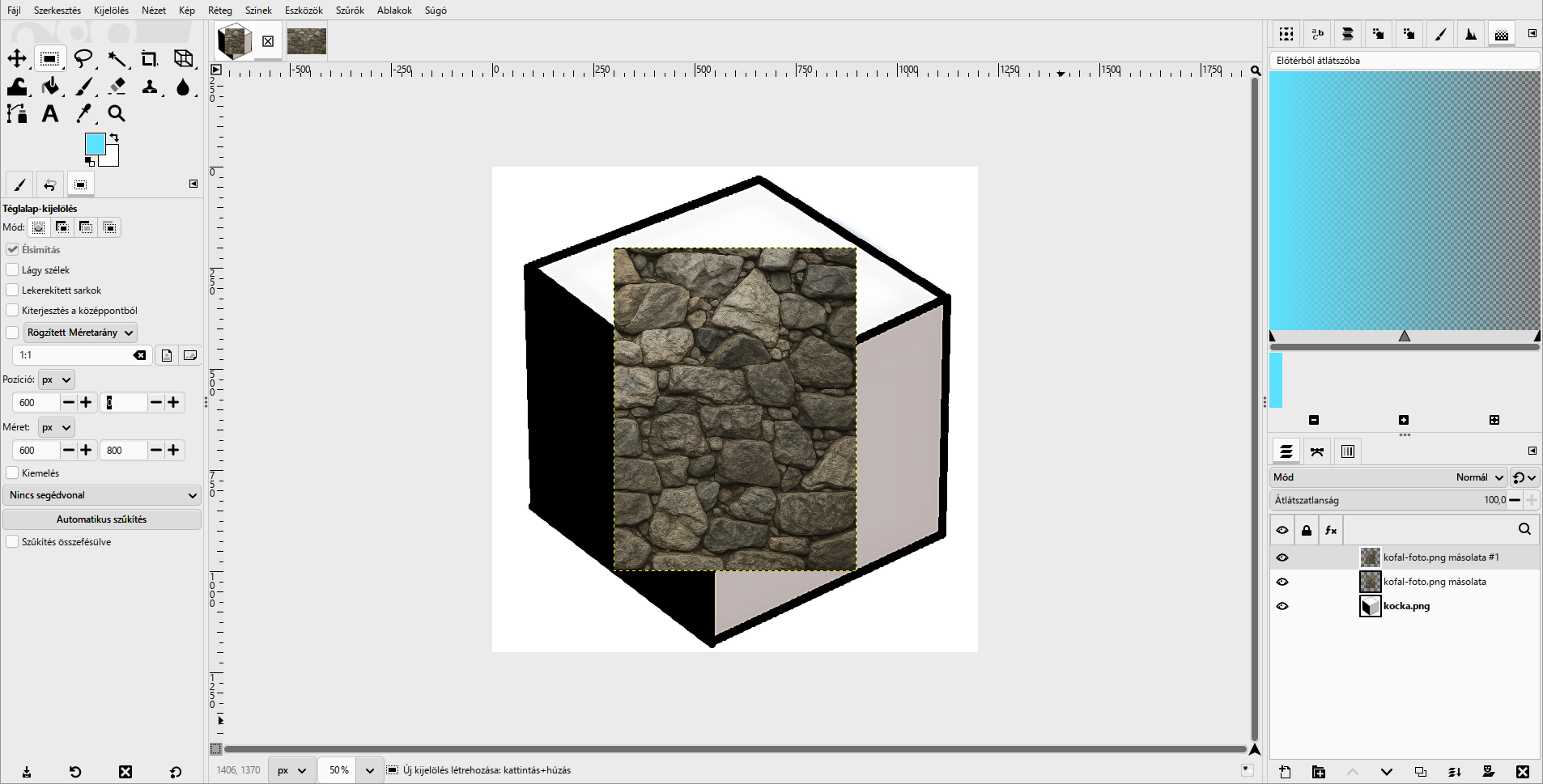Create a new layer
Image resolution: width=1543 pixels, height=784 pixels.
pyautogui.click(x=1285, y=772)
